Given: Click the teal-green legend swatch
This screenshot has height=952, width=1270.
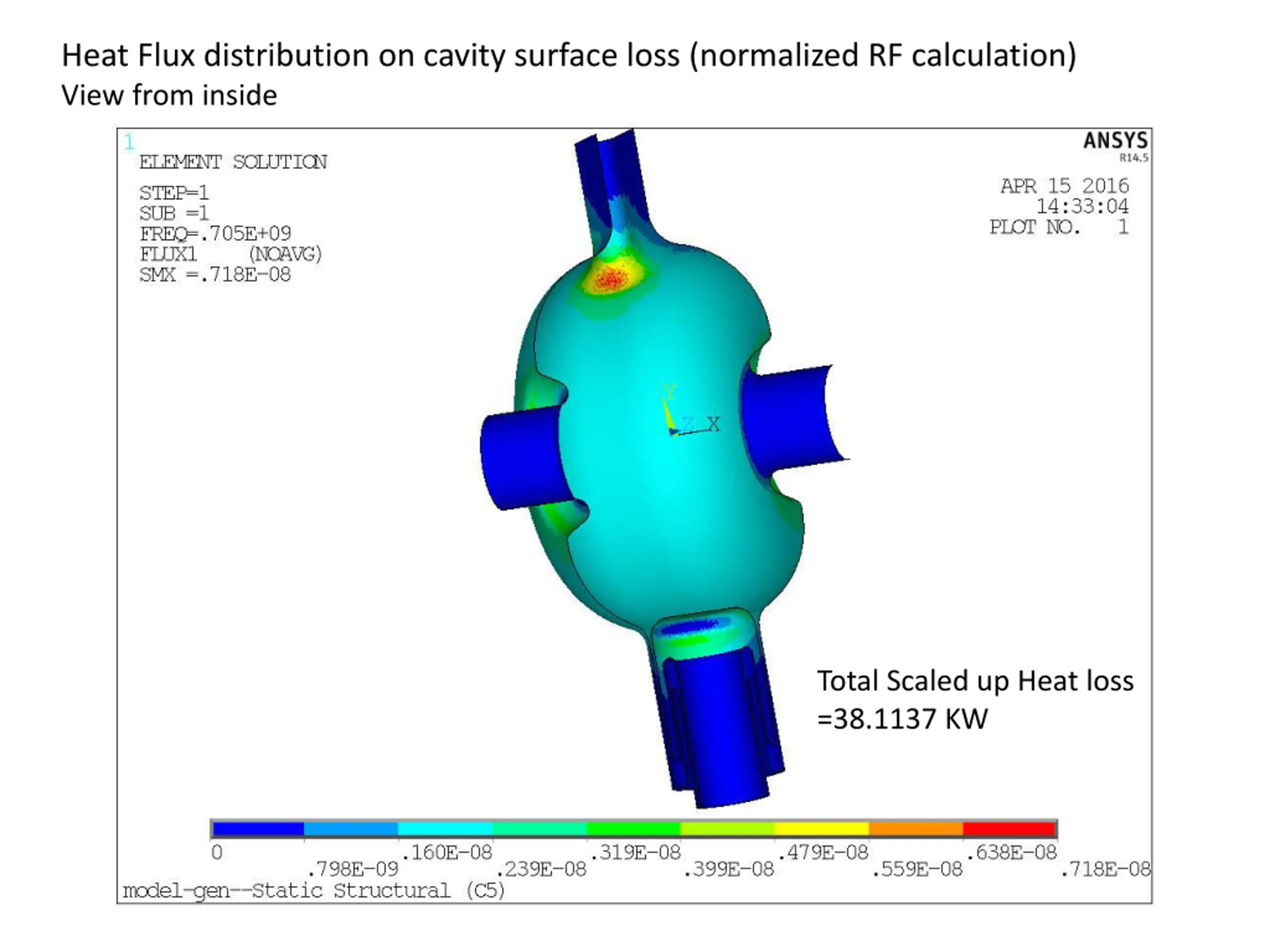Looking at the screenshot, I should pyautogui.click(x=539, y=829).
